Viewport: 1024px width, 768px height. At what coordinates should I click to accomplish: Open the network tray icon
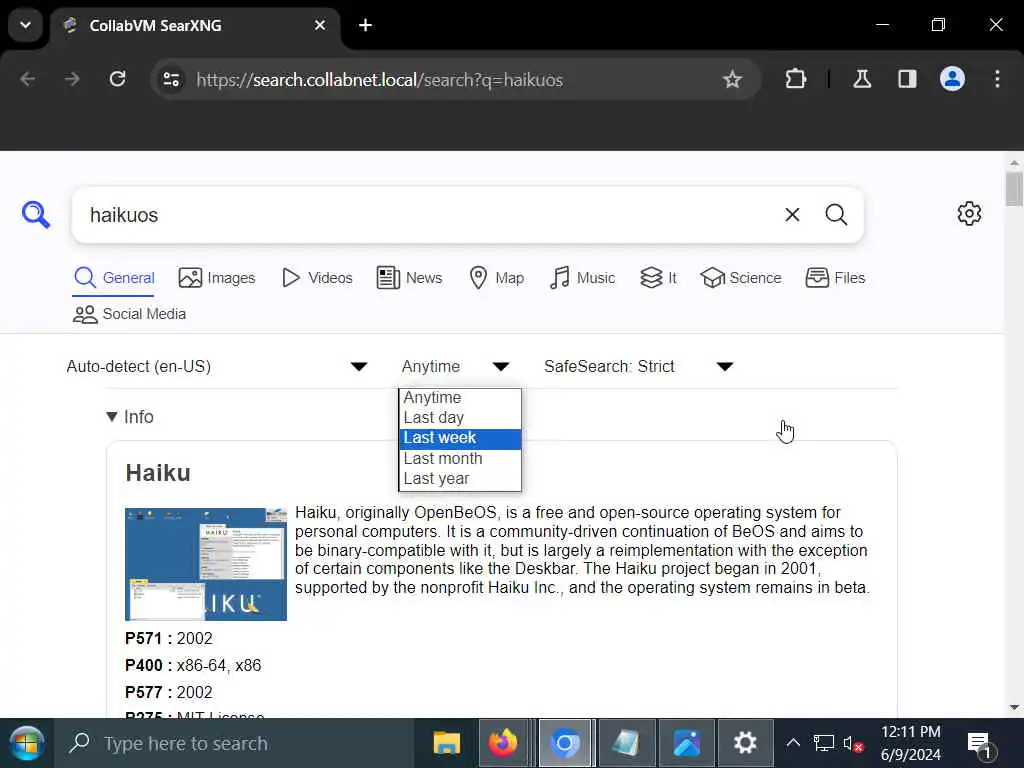pyautogui.click(x=824, y=743)
